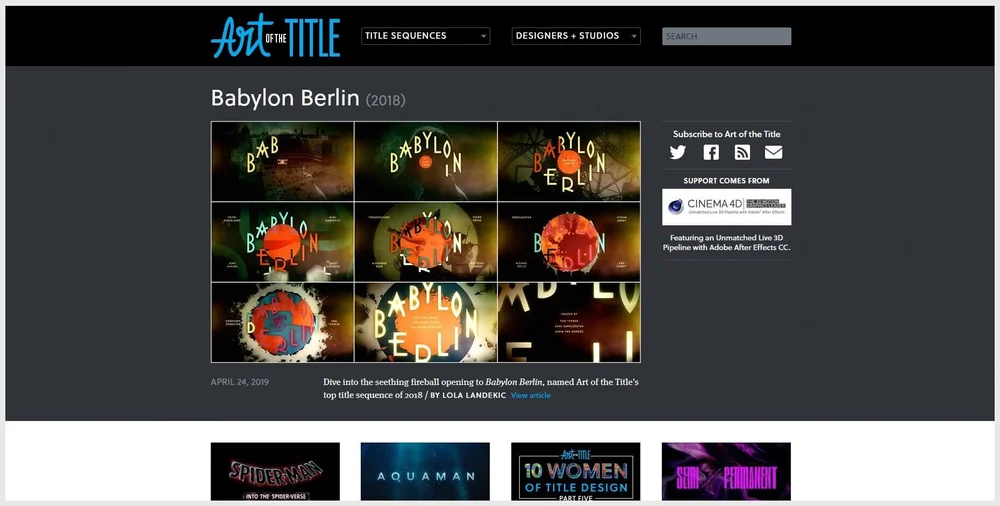Select the Lola Landekic author name
The width and height of the screenshot is (1000, 506).
click(x=474, y=396)
